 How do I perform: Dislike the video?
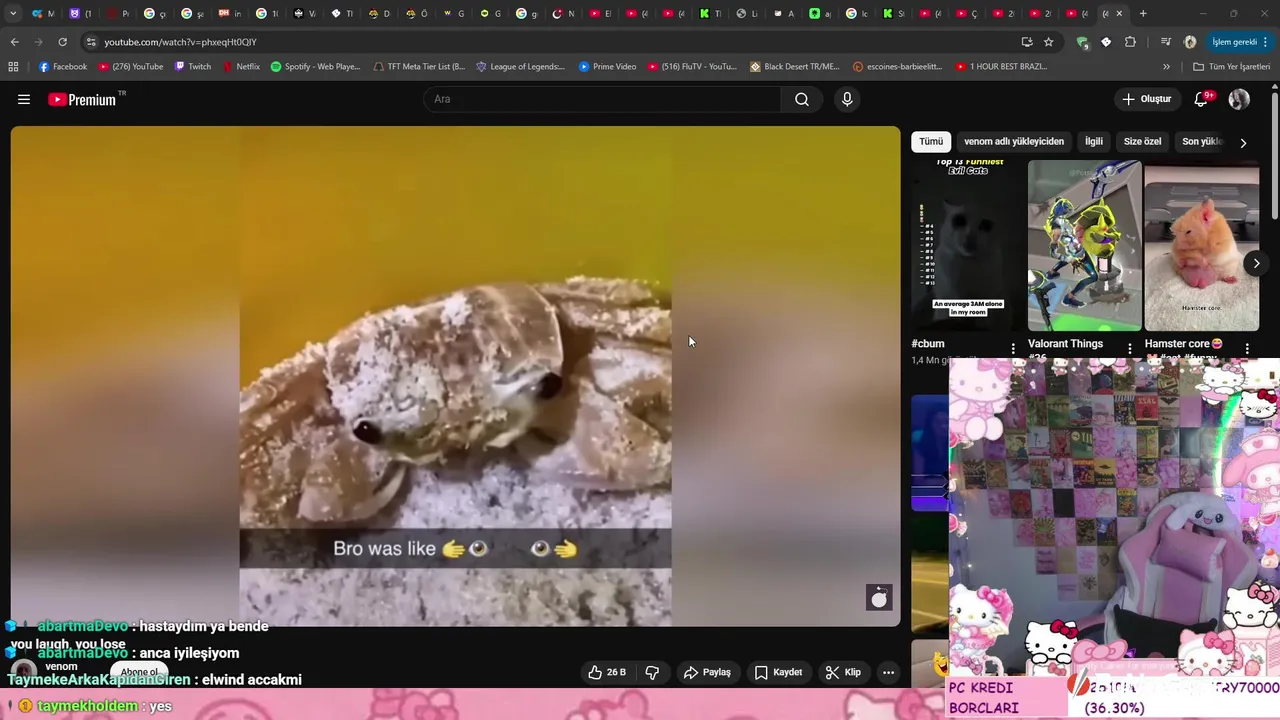point(652,672)
